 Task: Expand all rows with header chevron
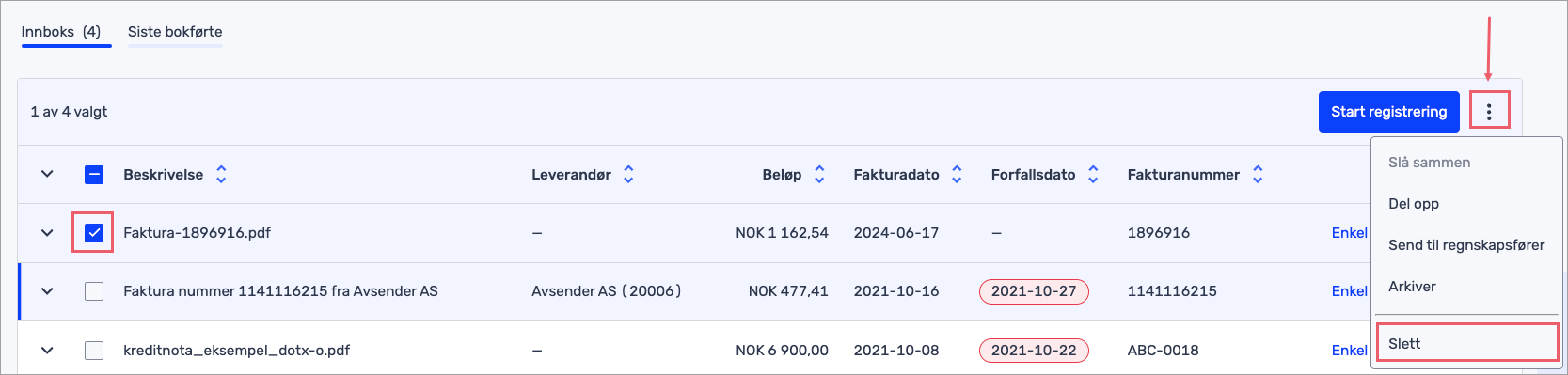[47, 174]
